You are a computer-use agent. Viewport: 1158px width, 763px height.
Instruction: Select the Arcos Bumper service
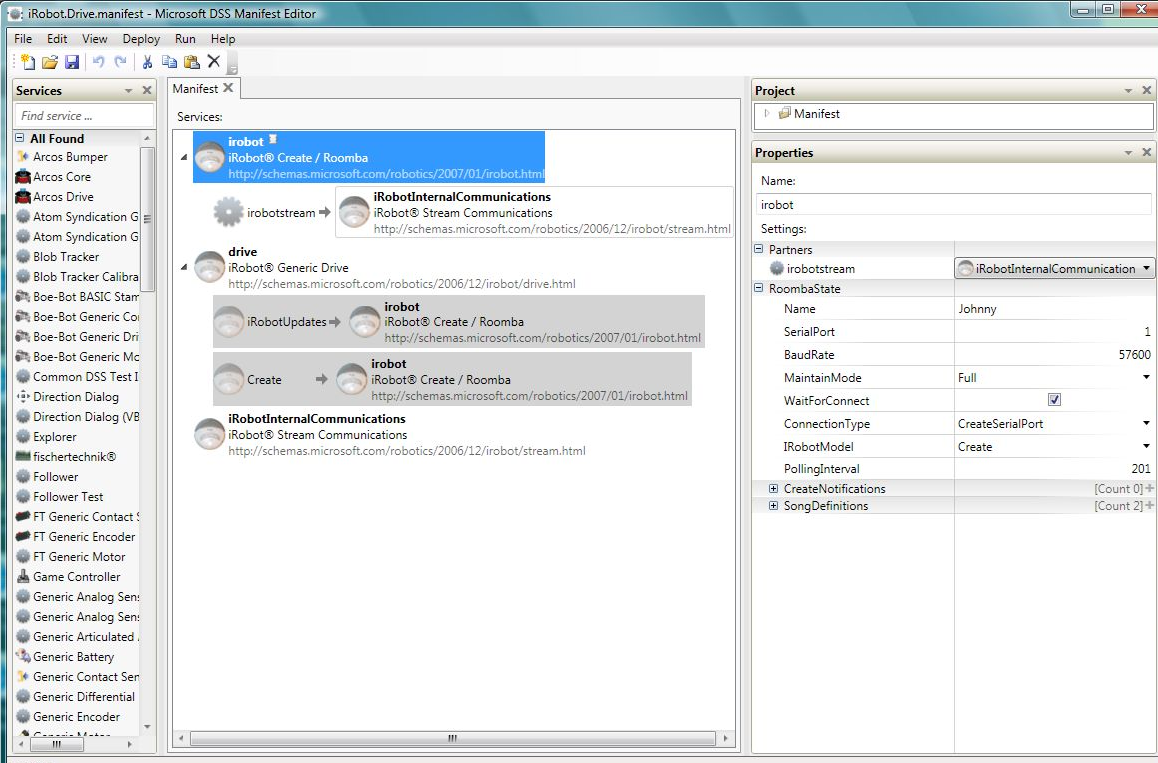click(70, 157)
